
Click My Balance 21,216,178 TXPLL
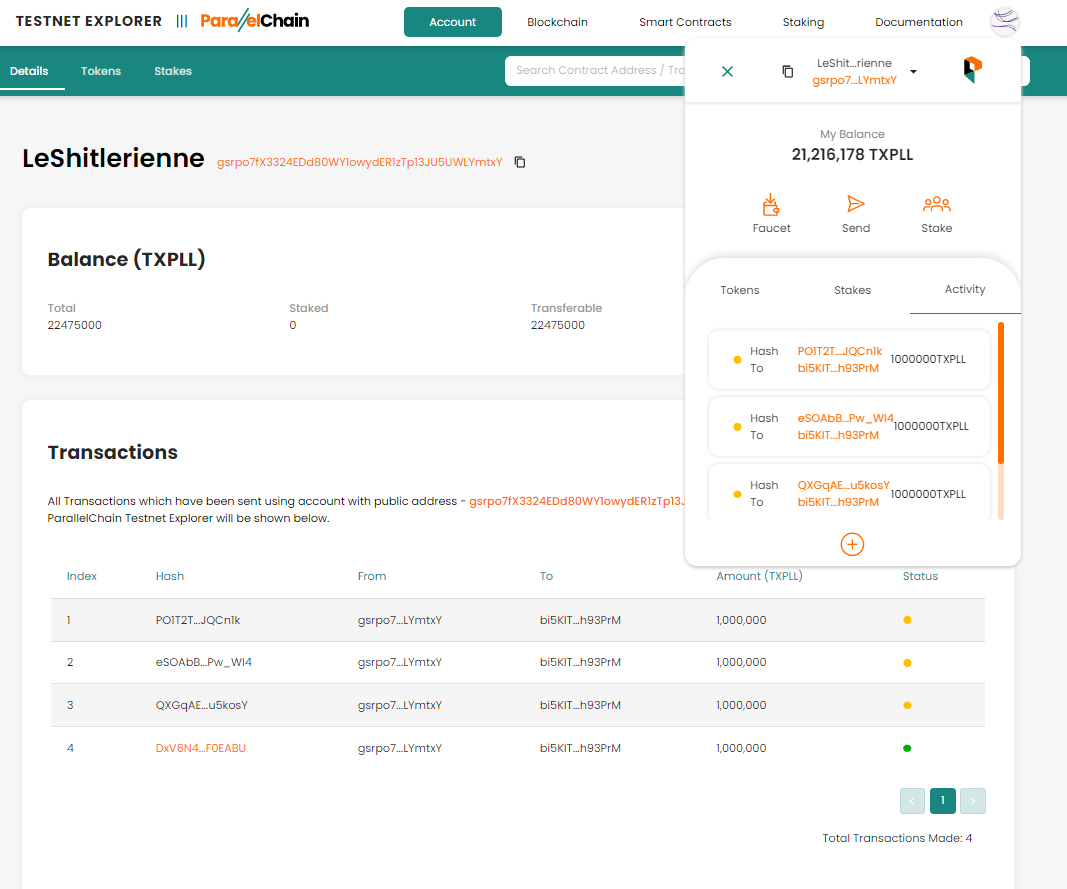point(852,155)
